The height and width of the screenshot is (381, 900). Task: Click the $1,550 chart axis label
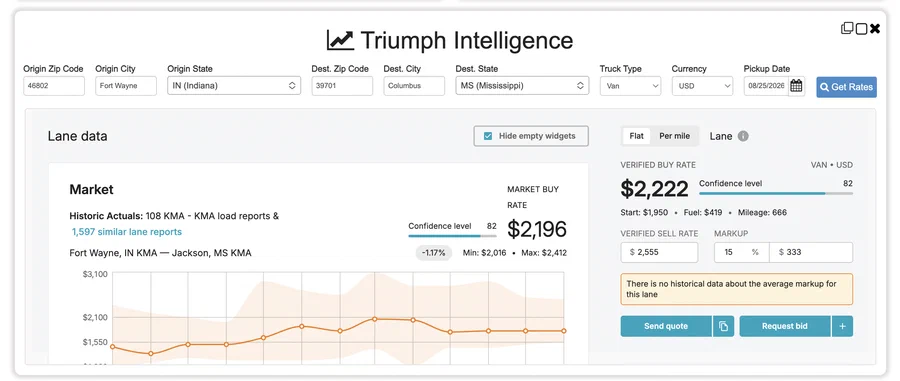click(x=95, y=342)
